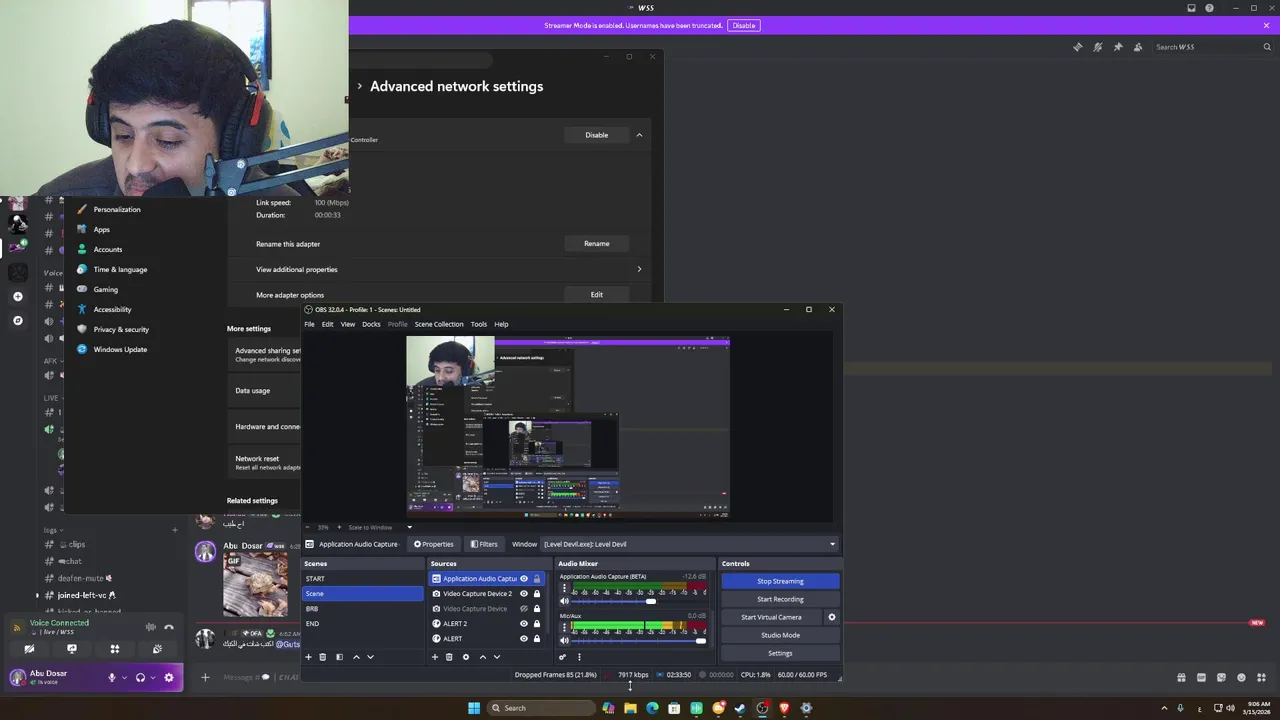1280x720 pixels.
Task: Open Discord user settings gear
Action: [169, 677]
